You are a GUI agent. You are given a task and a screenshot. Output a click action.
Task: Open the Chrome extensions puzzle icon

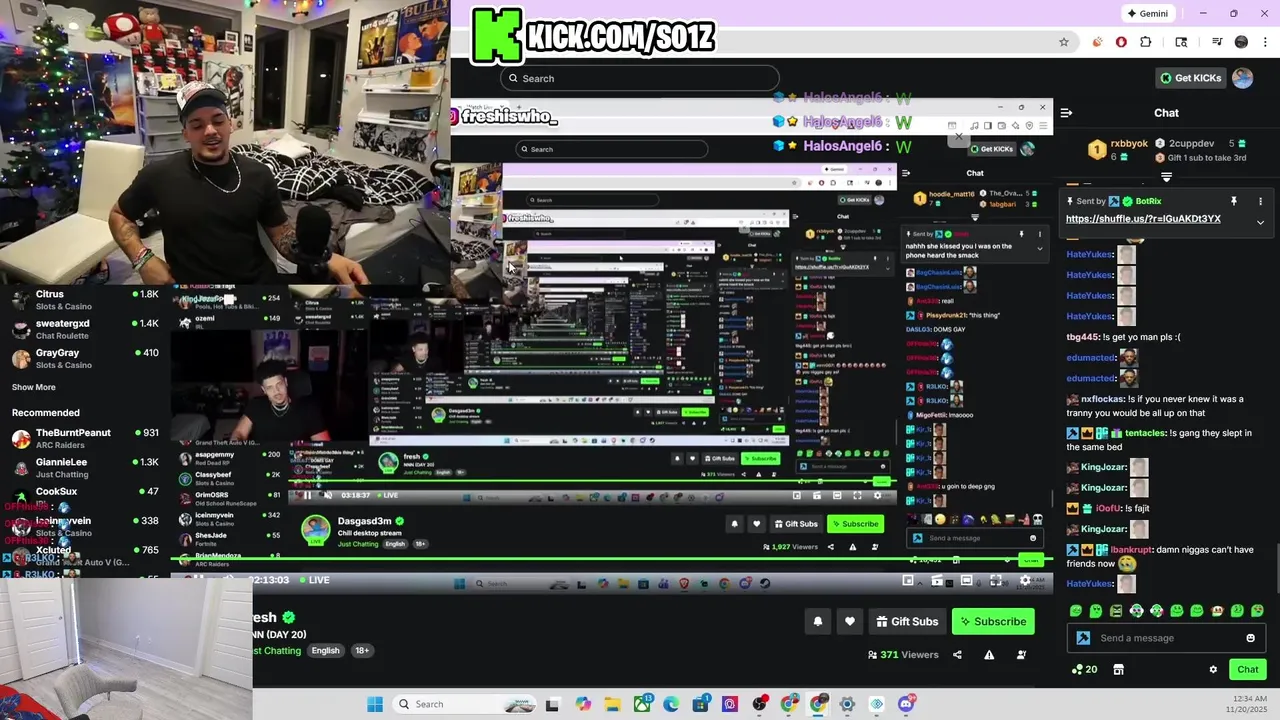pos(1146,42)
